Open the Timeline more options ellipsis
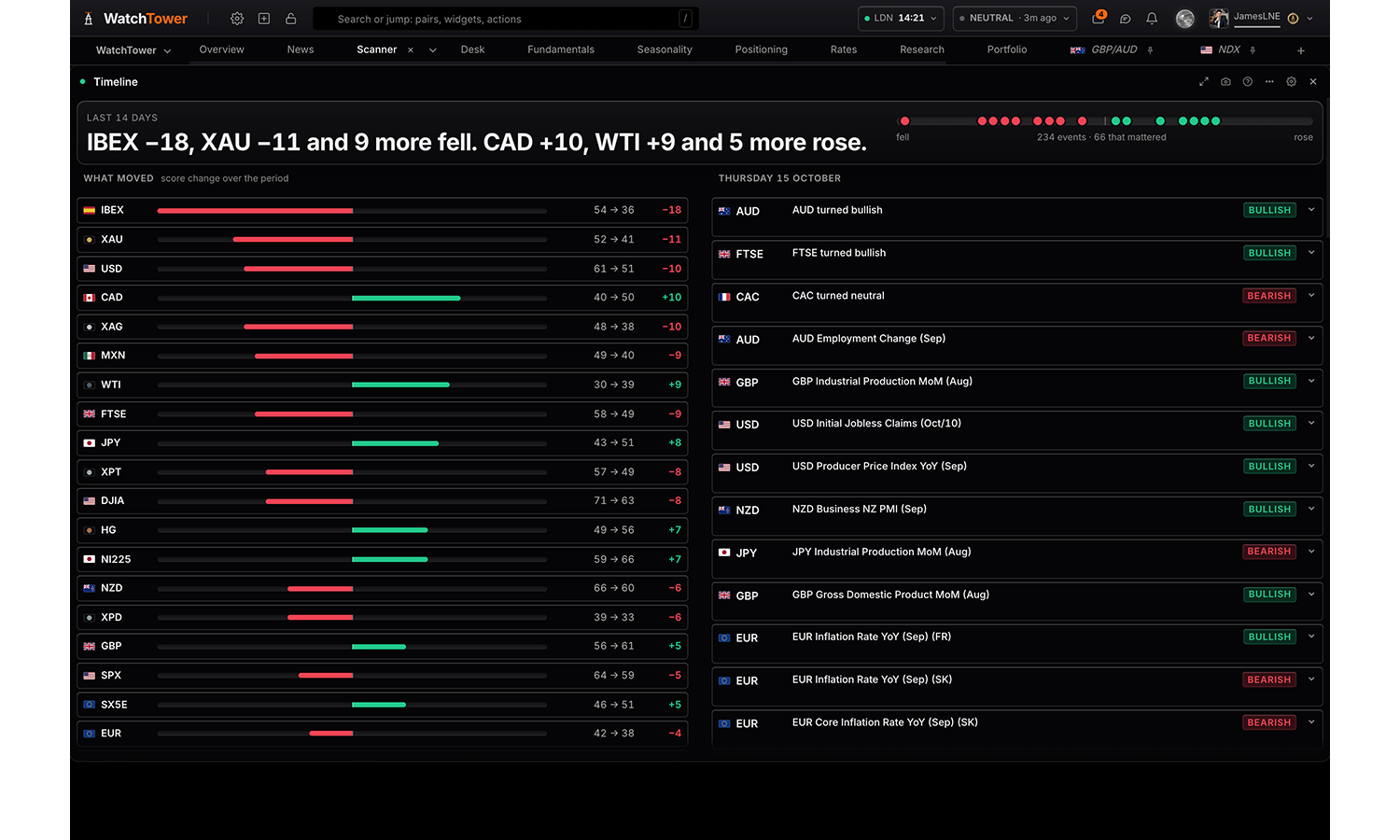This screenshot has width=1400, height=840. pos(1269,82)
